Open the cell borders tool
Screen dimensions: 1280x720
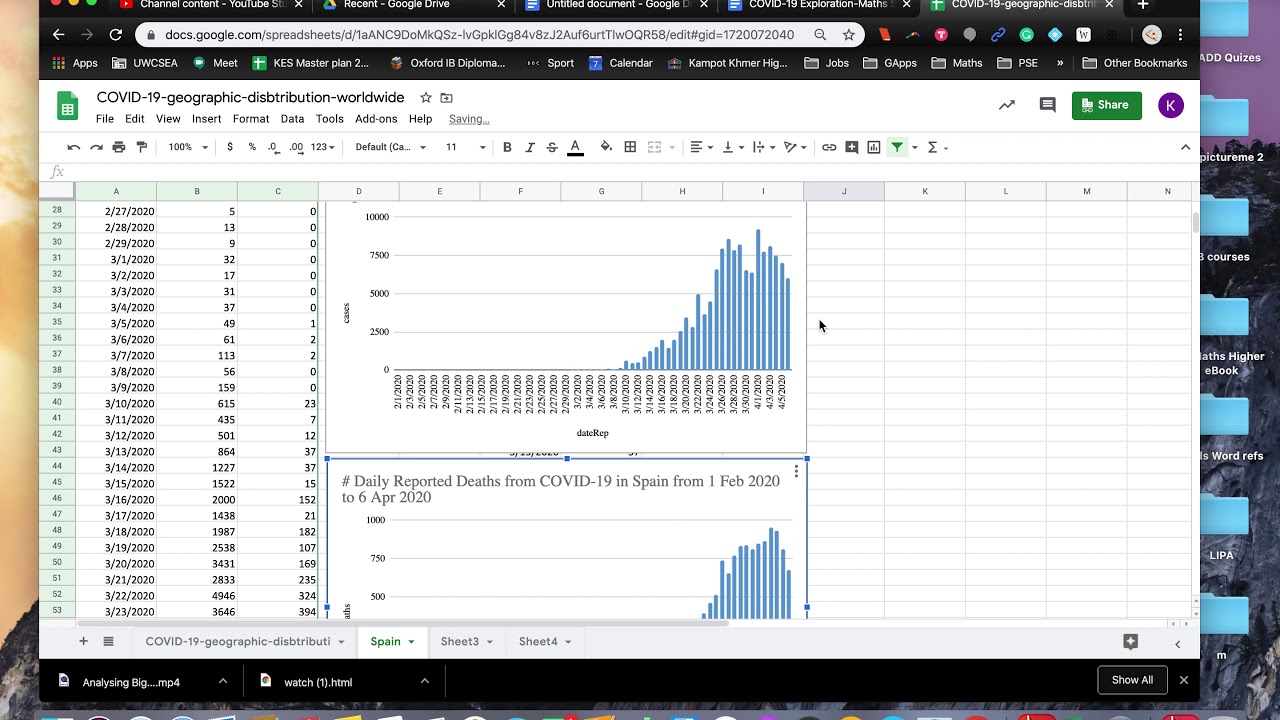(x=630, y=147)
